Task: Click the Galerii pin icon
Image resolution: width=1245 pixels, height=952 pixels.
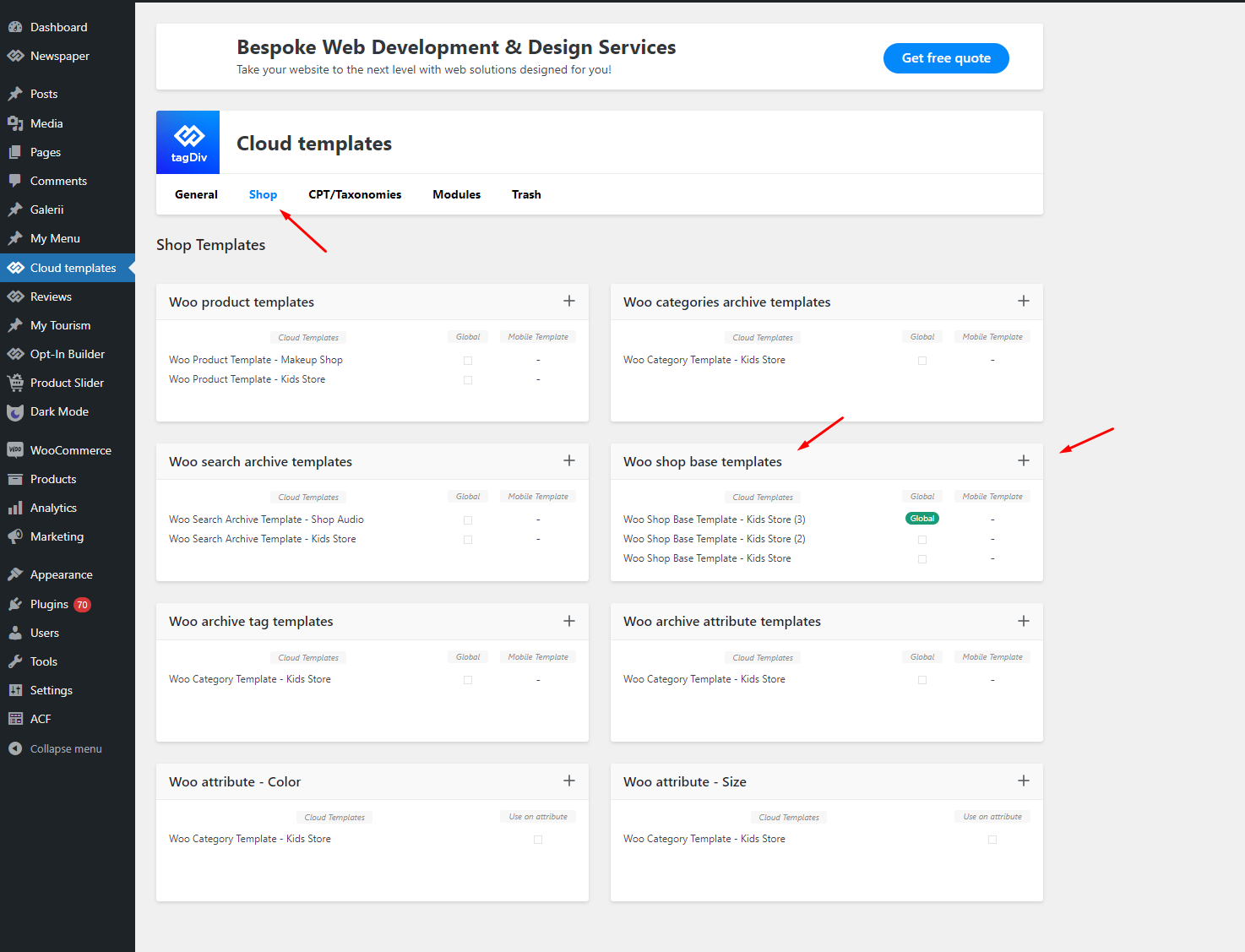Action: click(15, 209)
